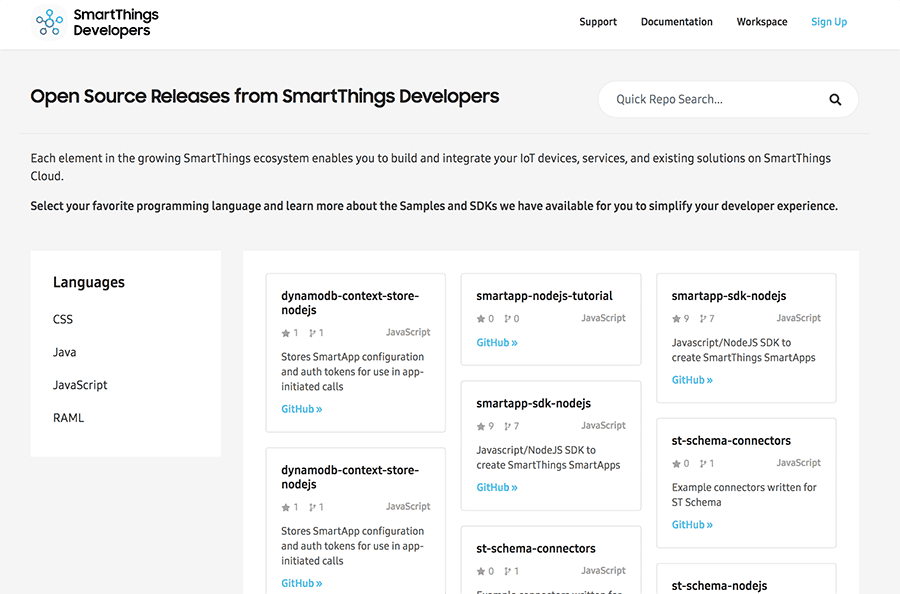Choose JavaScript from the Languages panel
900x594 pixels.
point(80,385)
